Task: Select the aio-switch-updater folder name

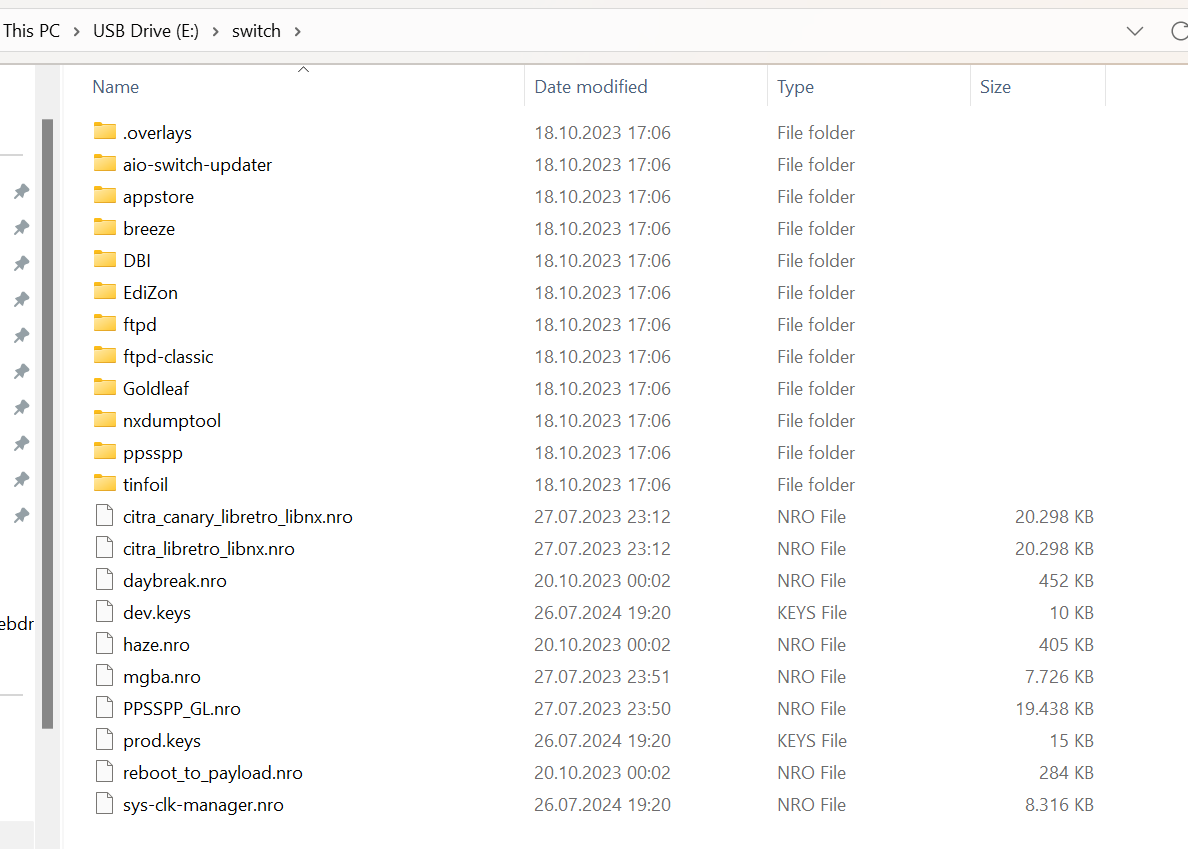Action: [198, 164]
